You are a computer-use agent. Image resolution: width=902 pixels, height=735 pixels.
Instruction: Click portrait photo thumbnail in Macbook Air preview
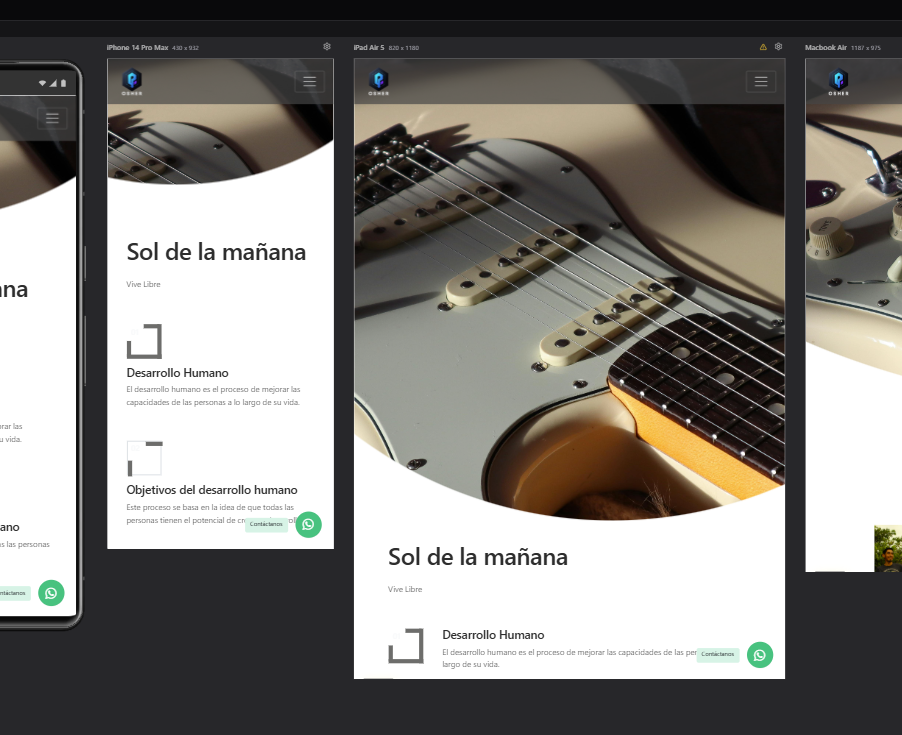click(888, 549)
